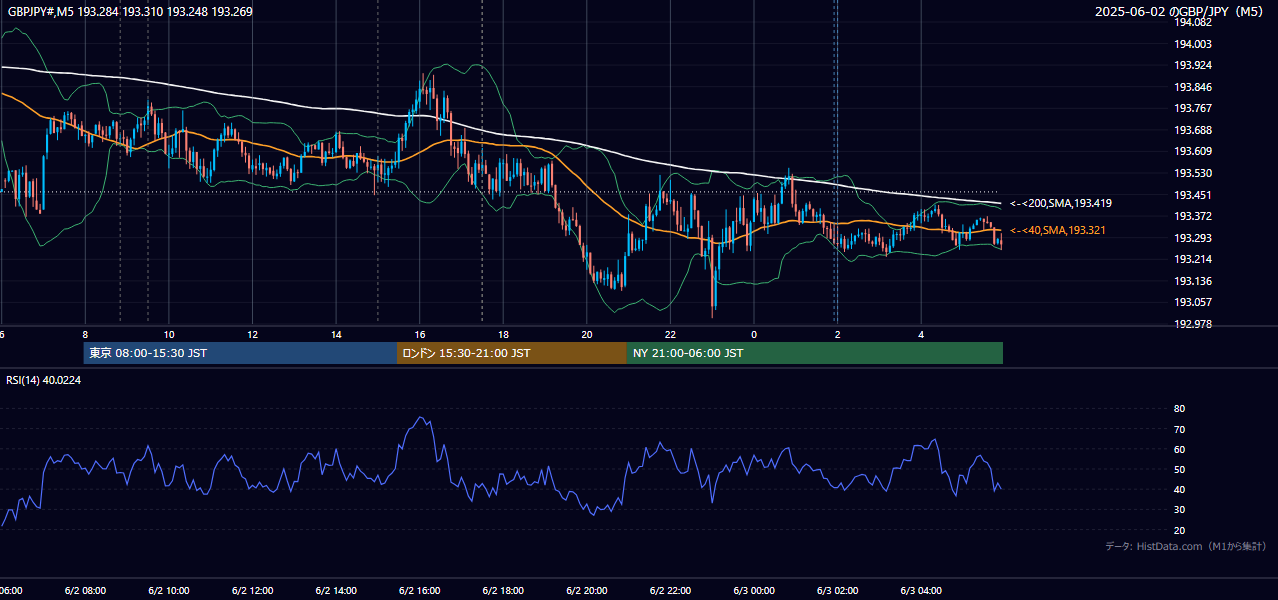
Task: Click hour label 14 under the price chart
Action: [336, 334]
